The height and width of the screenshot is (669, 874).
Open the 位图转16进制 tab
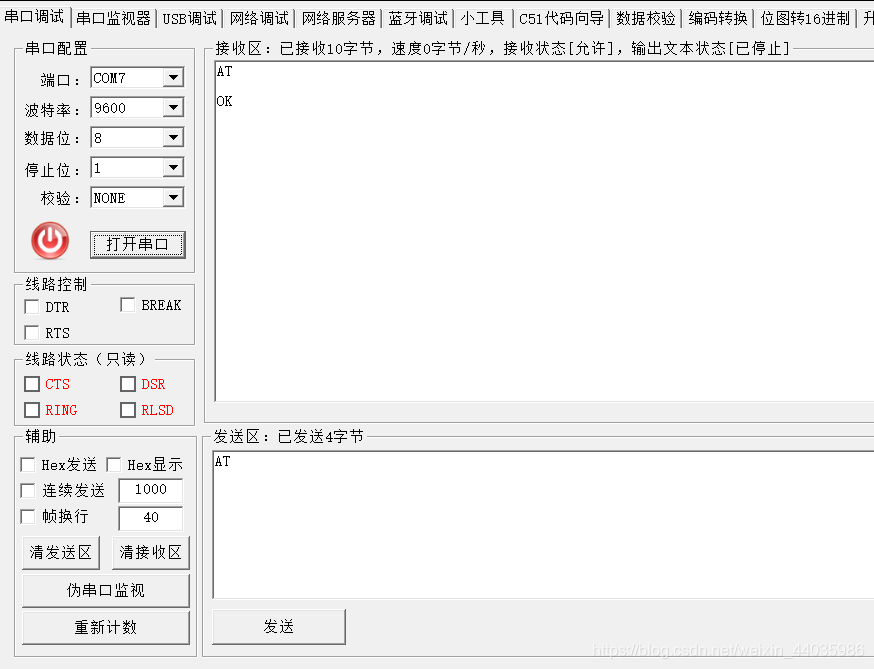pos(805,18)
